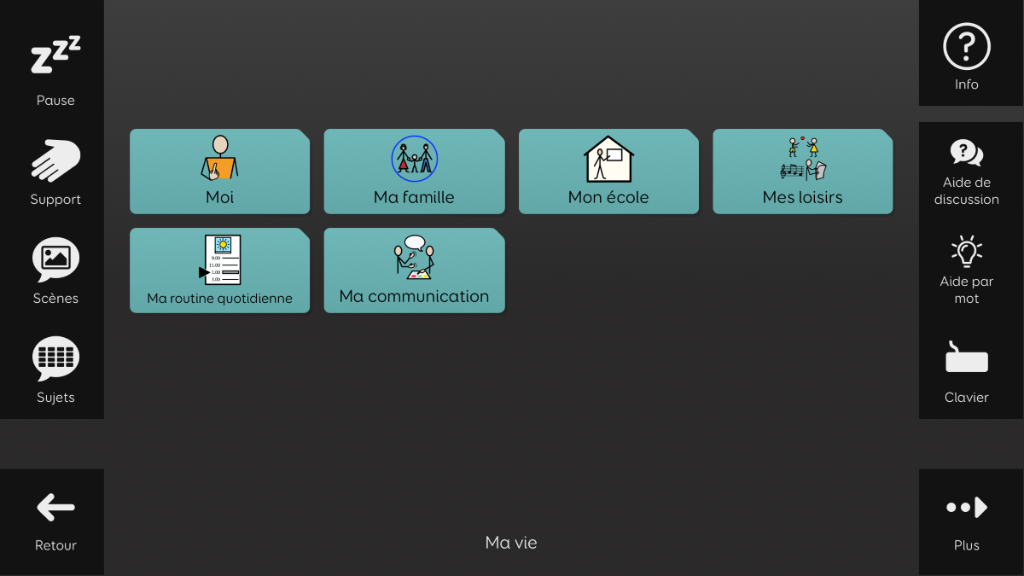Image resolution: width=1024 pixels, height=576 pixels.
Task: Open the Ma famille folder tile
Action: (414, 172)
